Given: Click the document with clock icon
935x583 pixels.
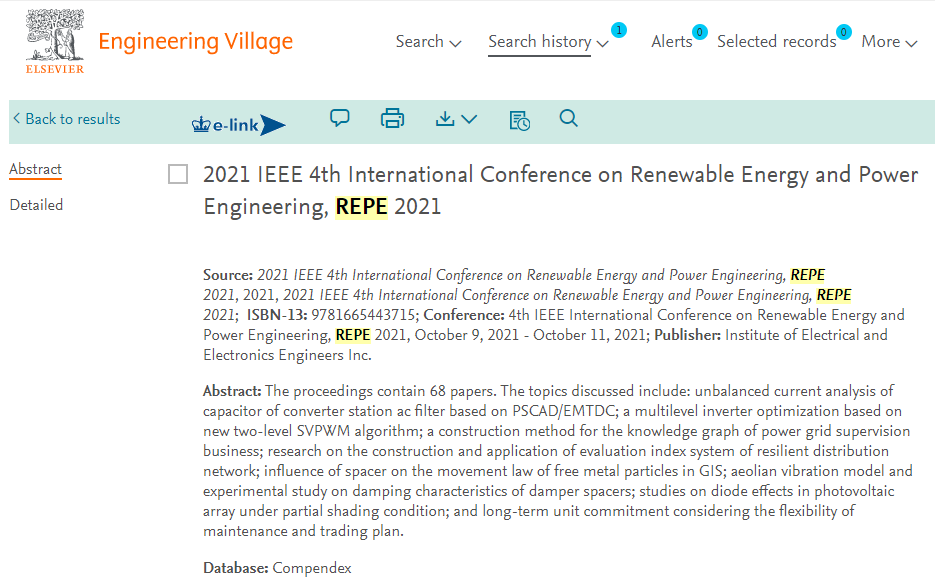Looking at the screenshot, I should (x=519, y=120).
